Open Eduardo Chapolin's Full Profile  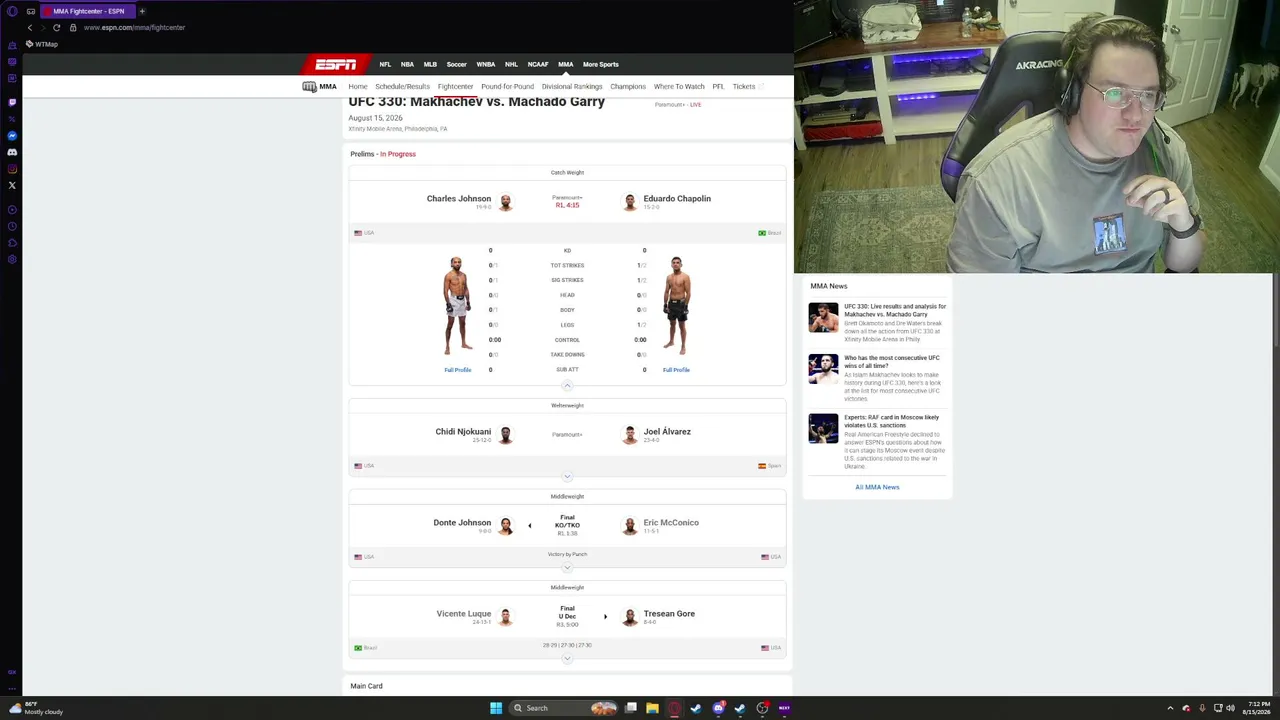[x=676, y=370]
